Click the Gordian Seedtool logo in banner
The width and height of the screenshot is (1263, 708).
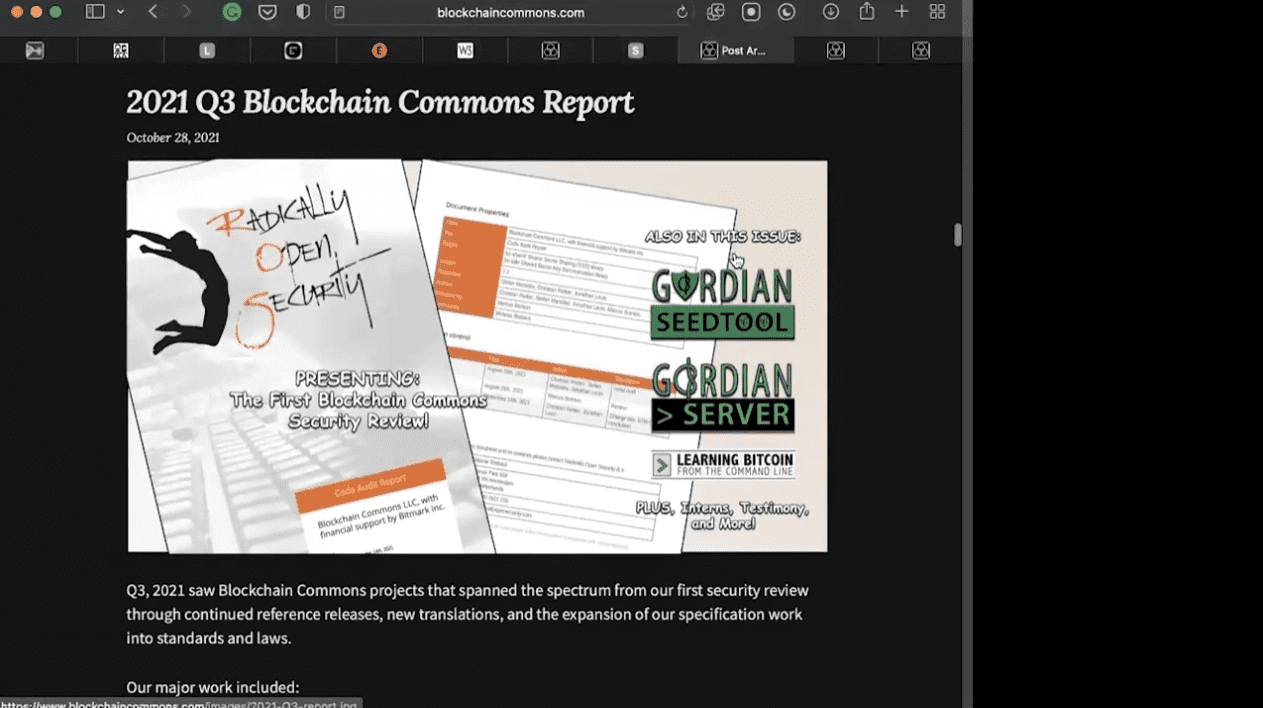(722, 304)
